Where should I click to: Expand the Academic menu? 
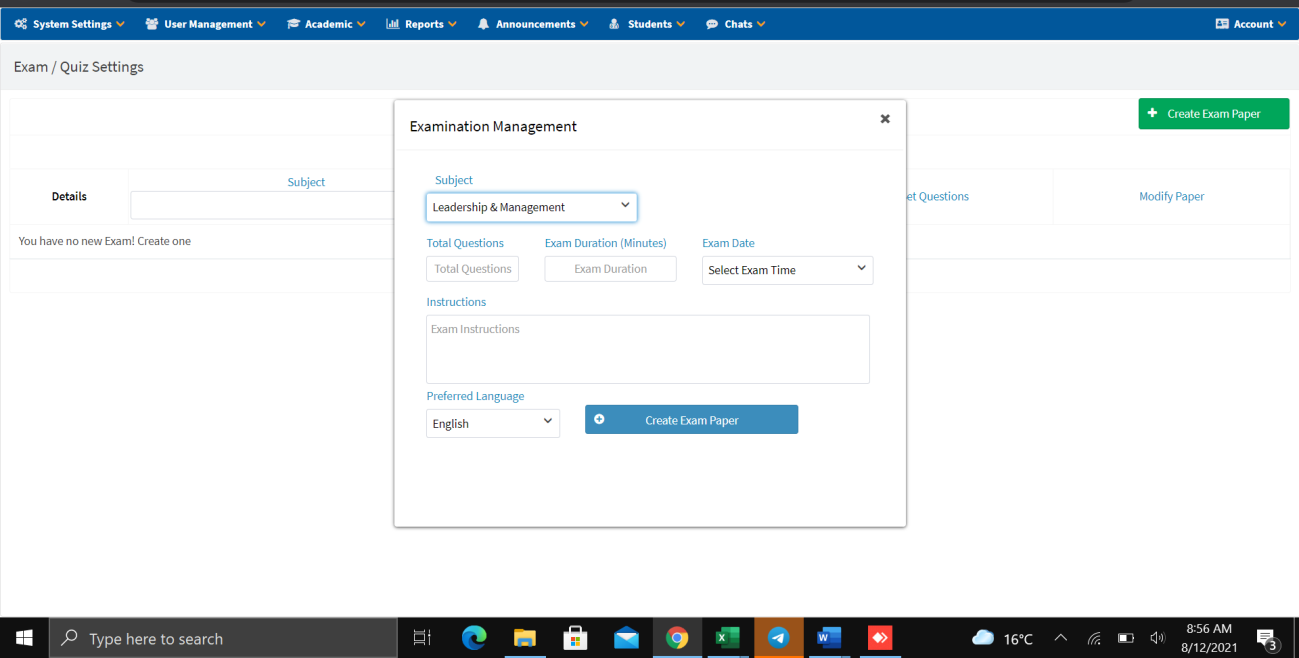click(x=326, y=24)
